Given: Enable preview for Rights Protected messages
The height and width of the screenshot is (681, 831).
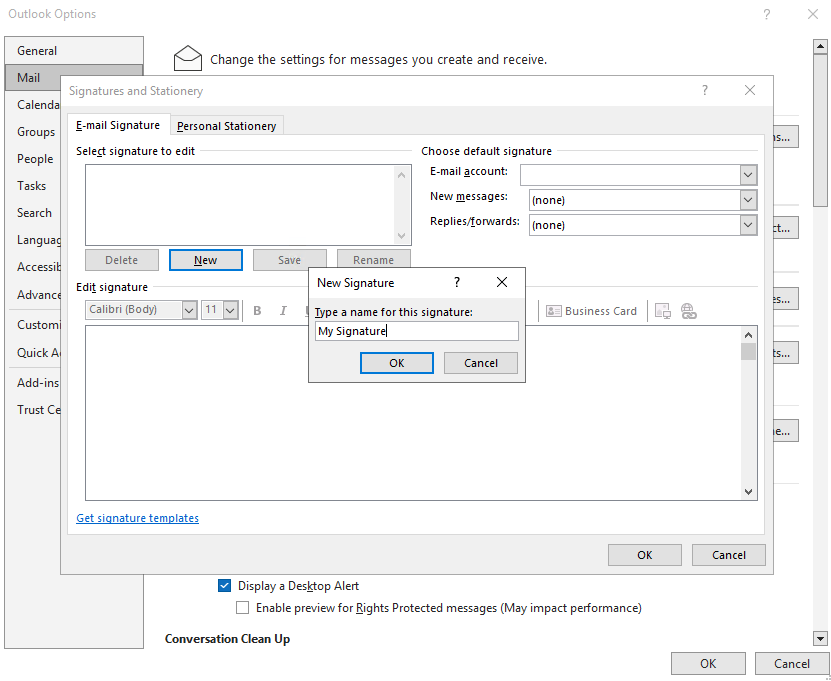Looking at the screenshot, I should 242,607.
